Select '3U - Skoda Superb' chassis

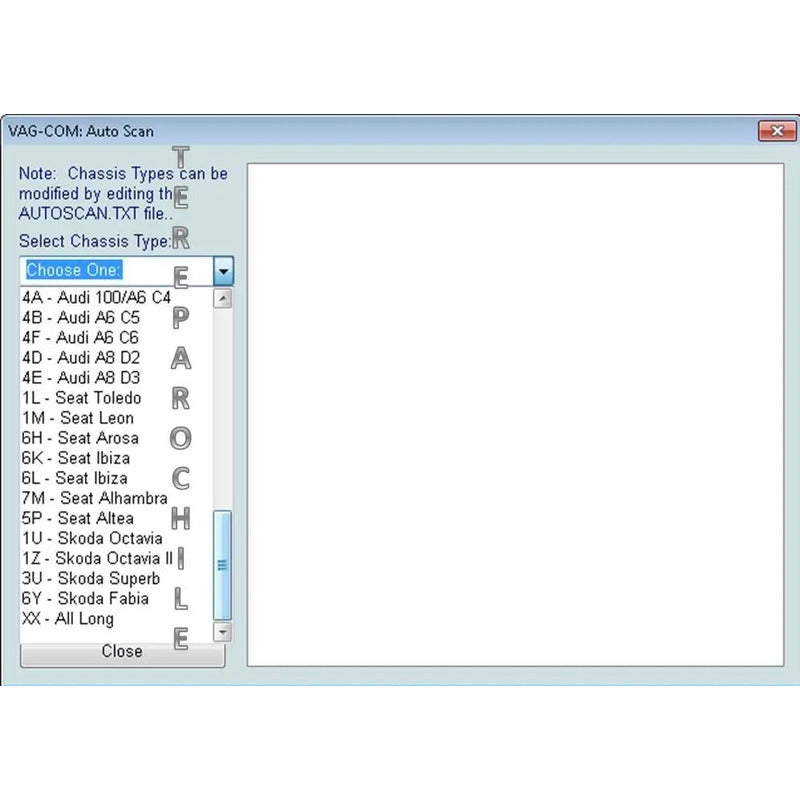(x=116, y=578)
